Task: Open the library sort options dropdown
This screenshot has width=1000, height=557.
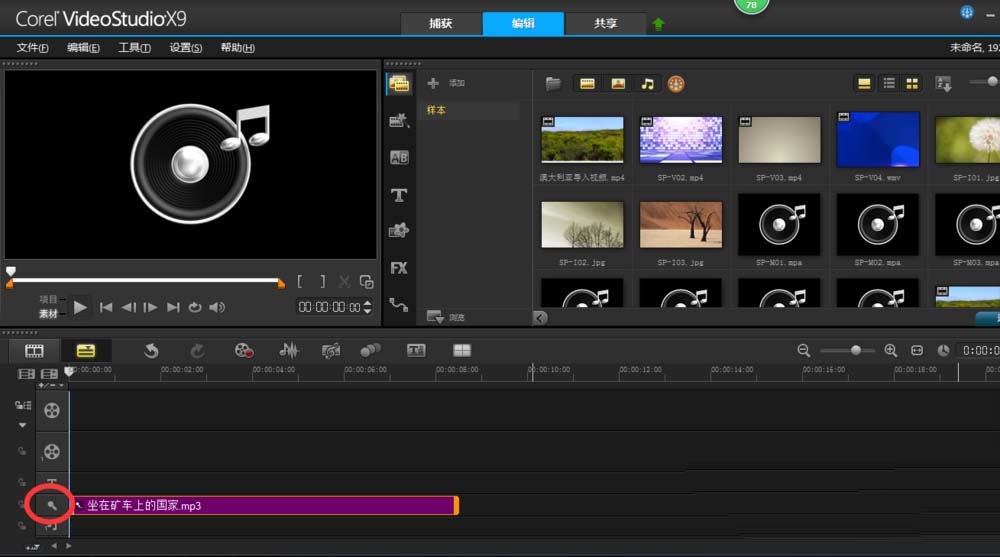Action: (x=942, y=83)
